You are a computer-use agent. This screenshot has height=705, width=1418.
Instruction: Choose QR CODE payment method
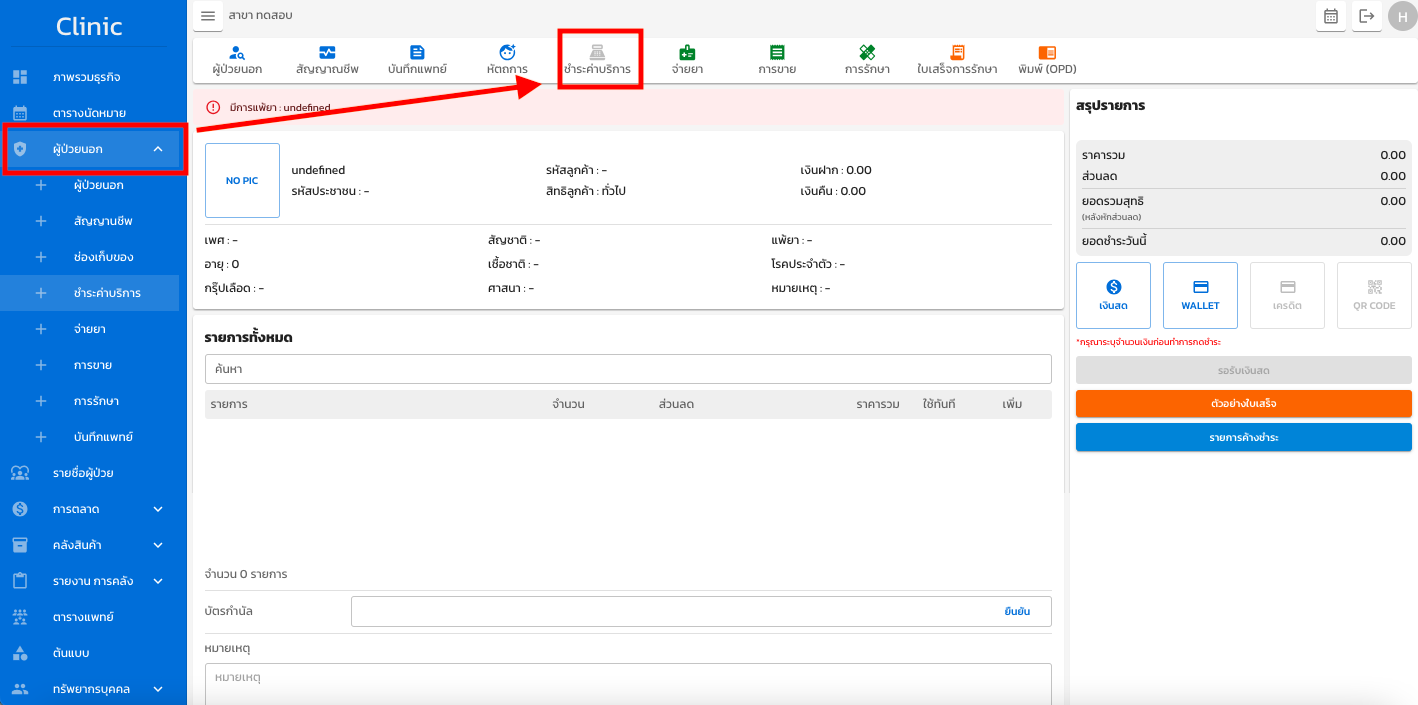tap(1374, 295)
